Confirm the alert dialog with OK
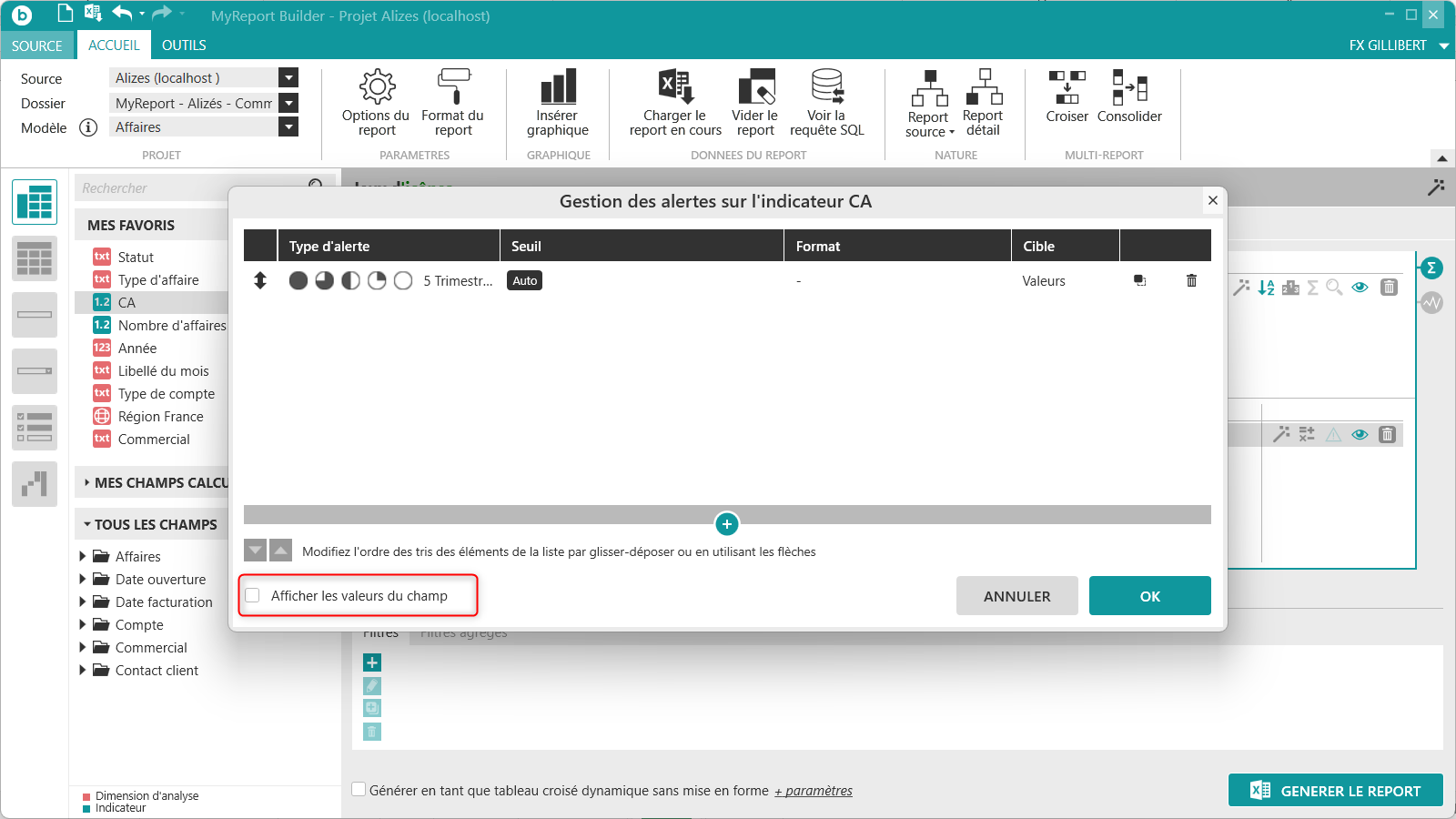 point(1149,596)
